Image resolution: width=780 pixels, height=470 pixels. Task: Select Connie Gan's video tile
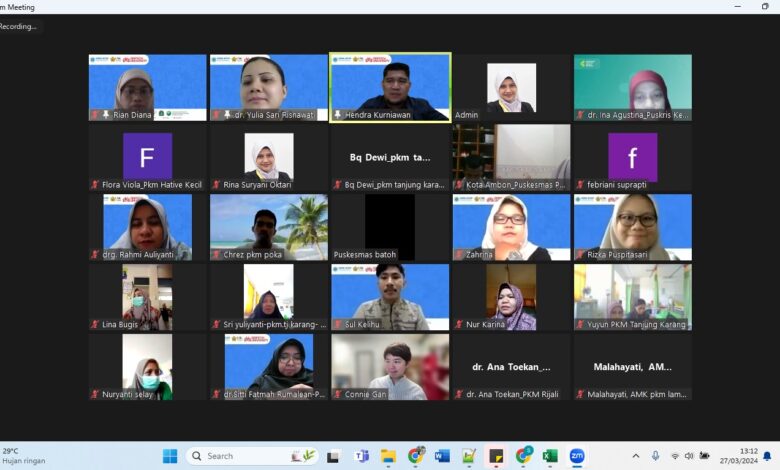pos(390,367)
